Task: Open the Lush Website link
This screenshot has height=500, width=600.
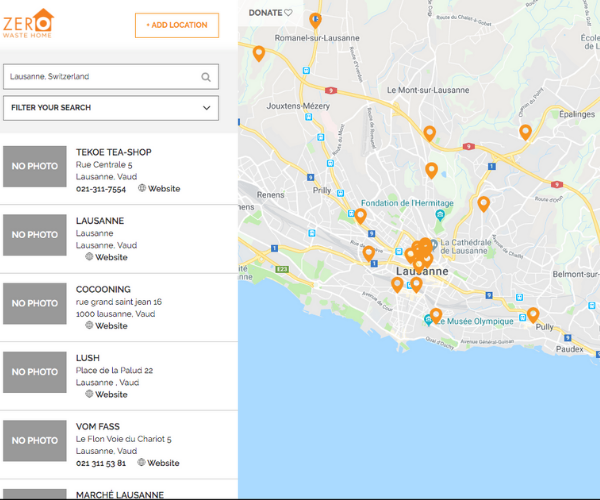Action: tap(111, 394)
